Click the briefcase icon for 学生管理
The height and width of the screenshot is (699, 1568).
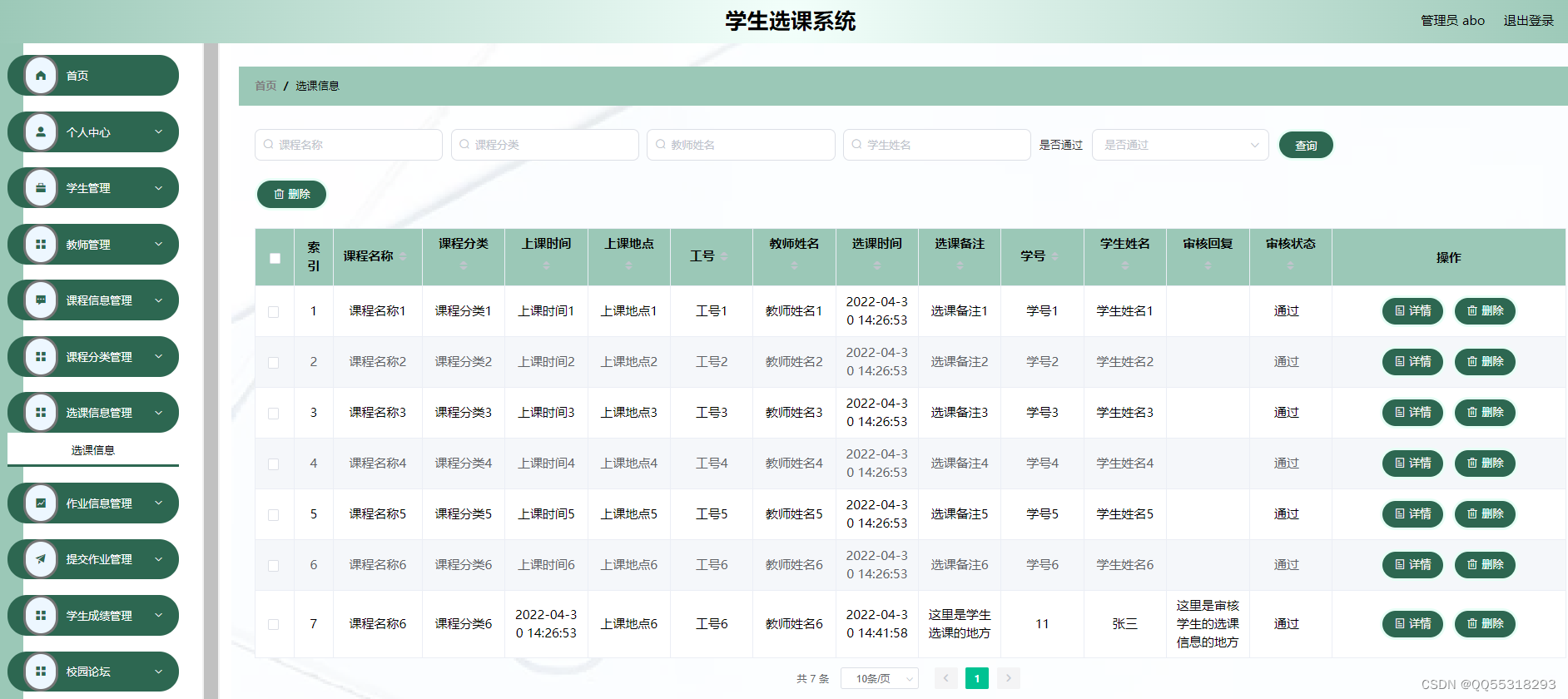point(41,188)
